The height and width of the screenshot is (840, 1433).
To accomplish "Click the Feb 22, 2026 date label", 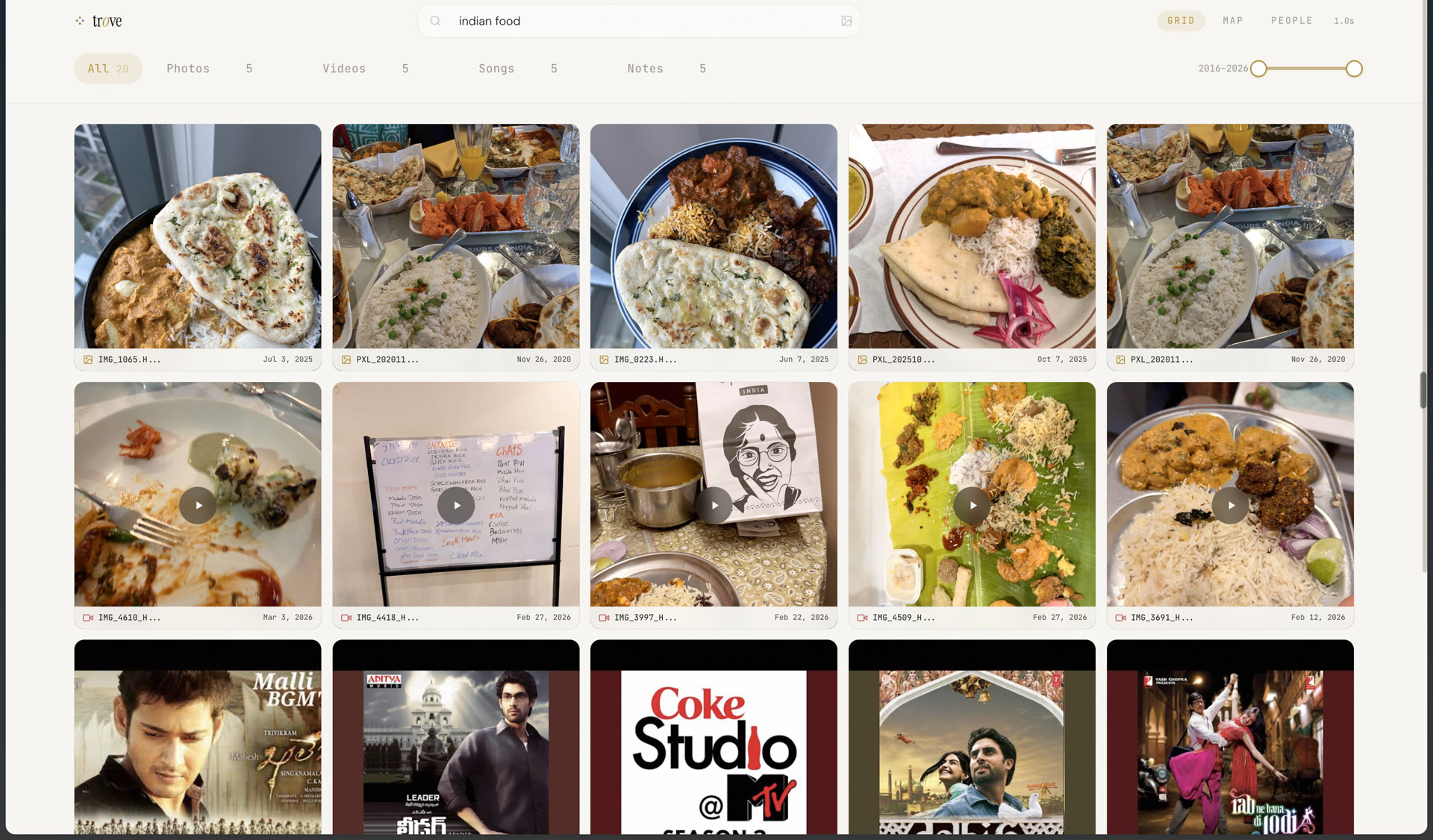I will [802, 618].
